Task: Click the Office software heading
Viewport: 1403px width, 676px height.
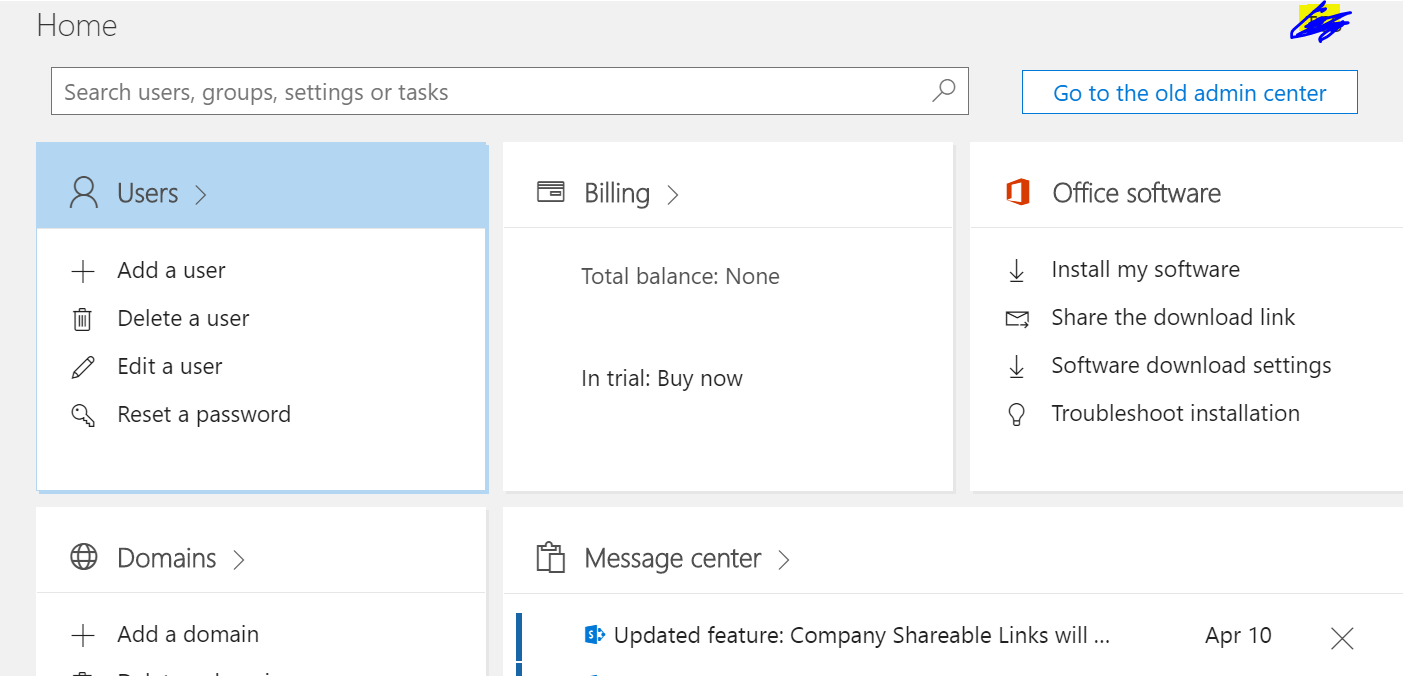Action: [1137, 192]
